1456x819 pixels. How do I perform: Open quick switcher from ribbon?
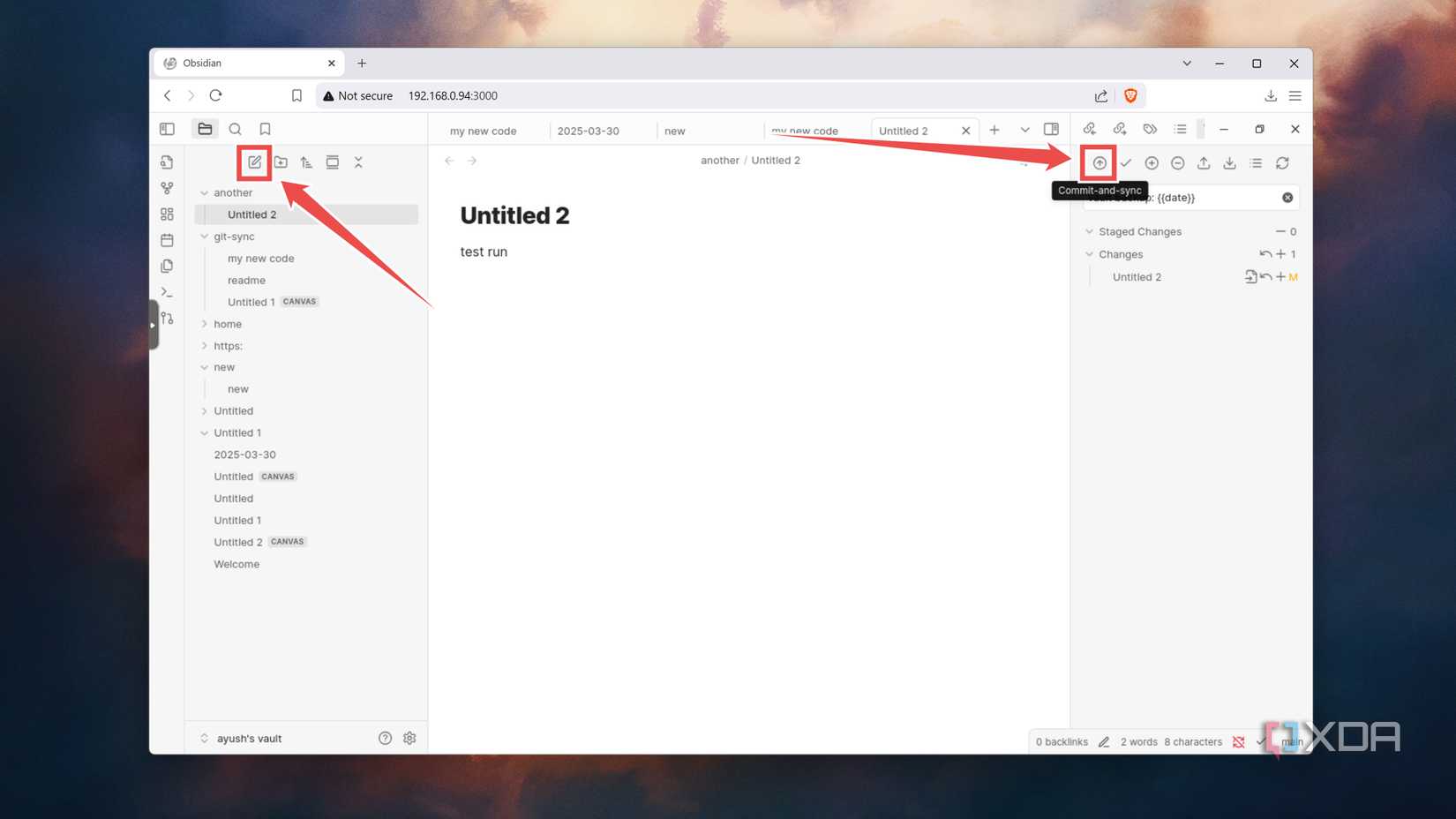[x=167, y=162]
